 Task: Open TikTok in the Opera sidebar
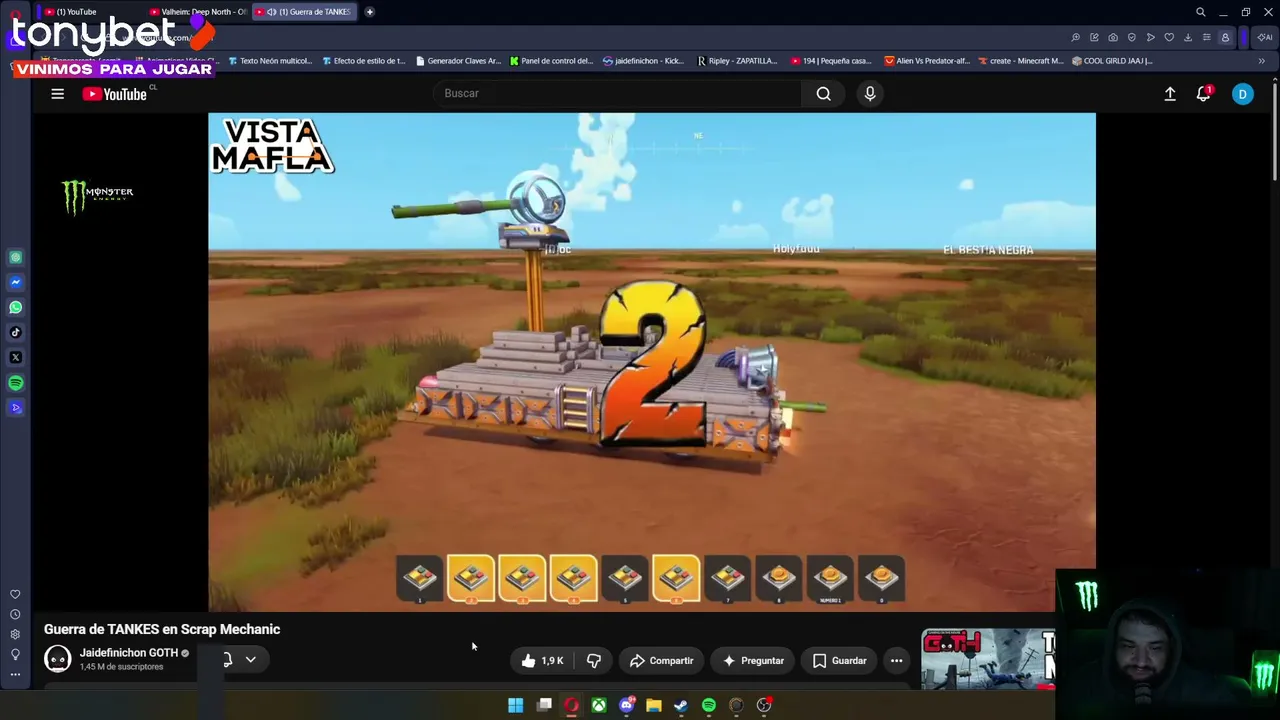coord(15,333)
